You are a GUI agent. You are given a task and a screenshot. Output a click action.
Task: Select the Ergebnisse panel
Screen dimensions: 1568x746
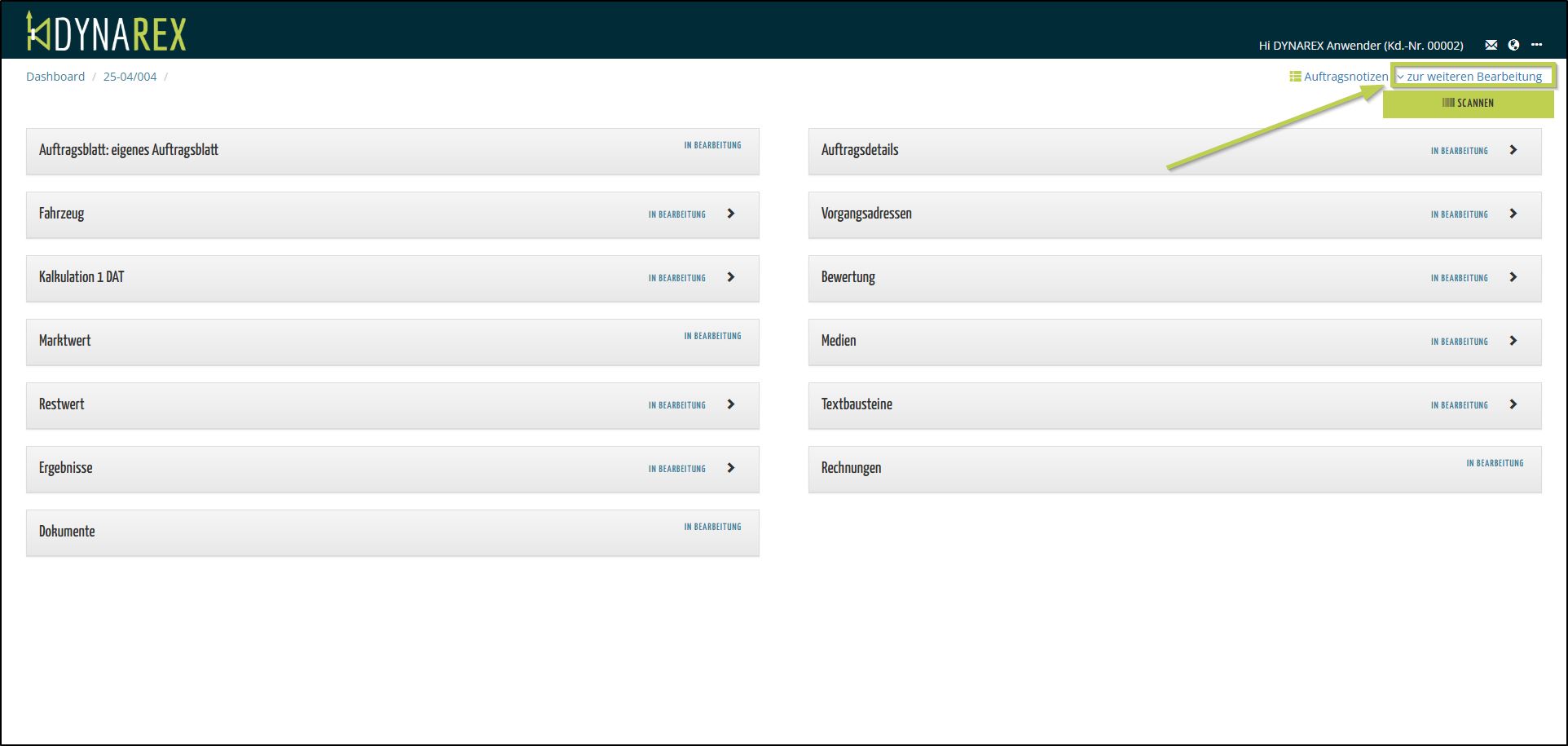point(66,468)
